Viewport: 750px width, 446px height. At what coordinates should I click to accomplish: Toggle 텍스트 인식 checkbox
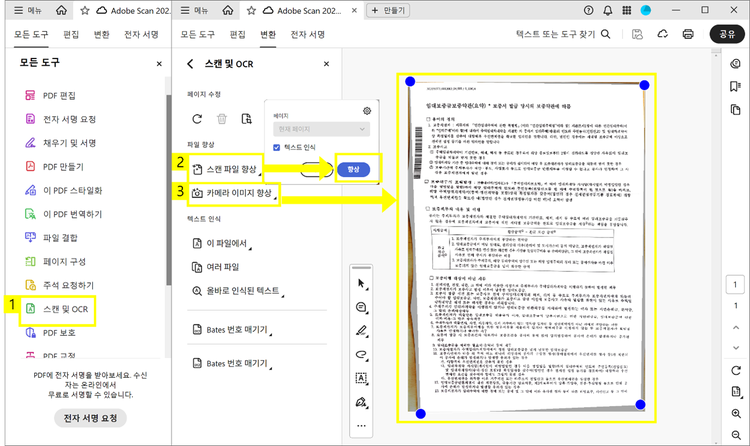pos(276,147)
